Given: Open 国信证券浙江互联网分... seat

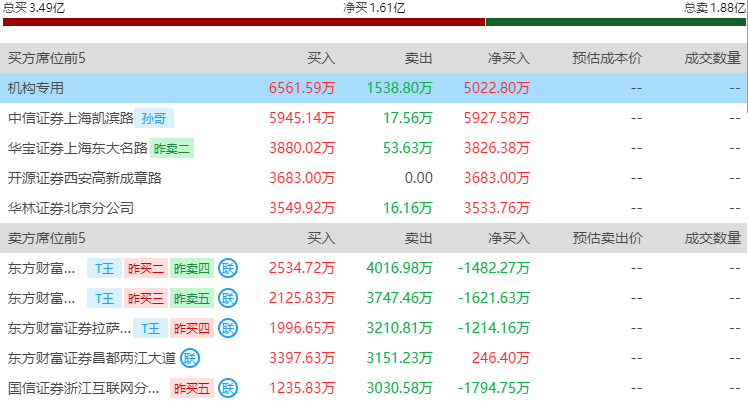Looking at the screenshot, I should point(83,389).
